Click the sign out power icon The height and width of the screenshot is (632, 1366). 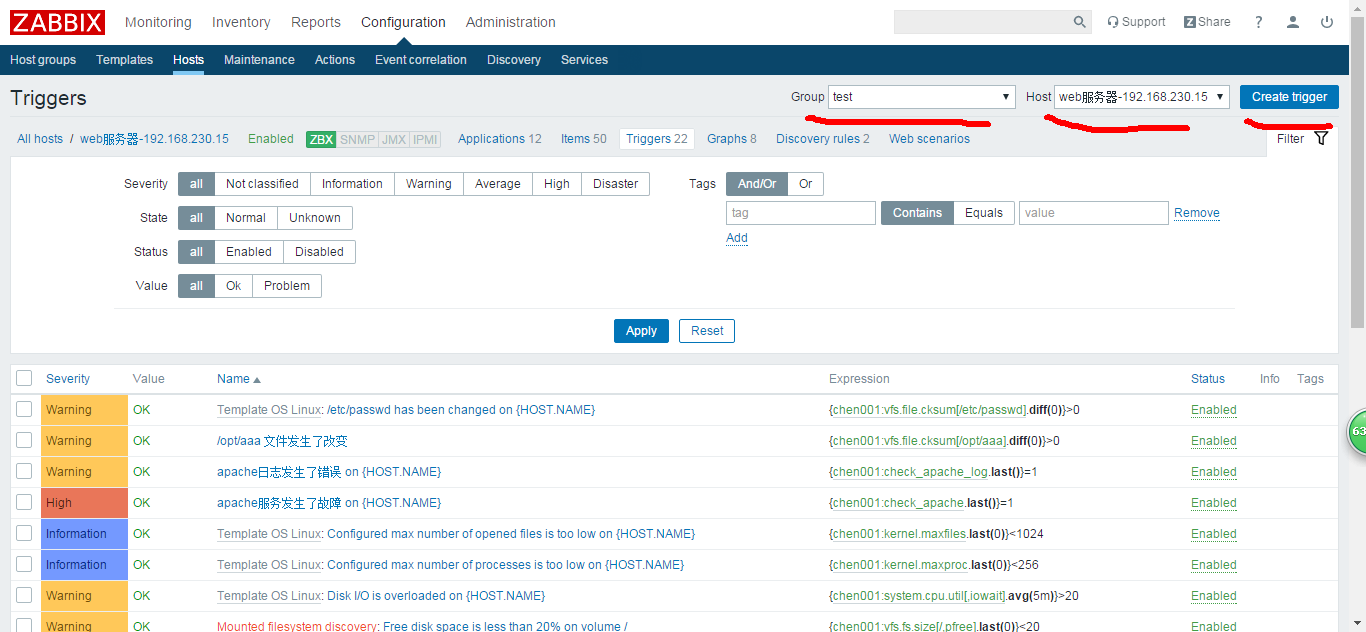[1327, 22]
